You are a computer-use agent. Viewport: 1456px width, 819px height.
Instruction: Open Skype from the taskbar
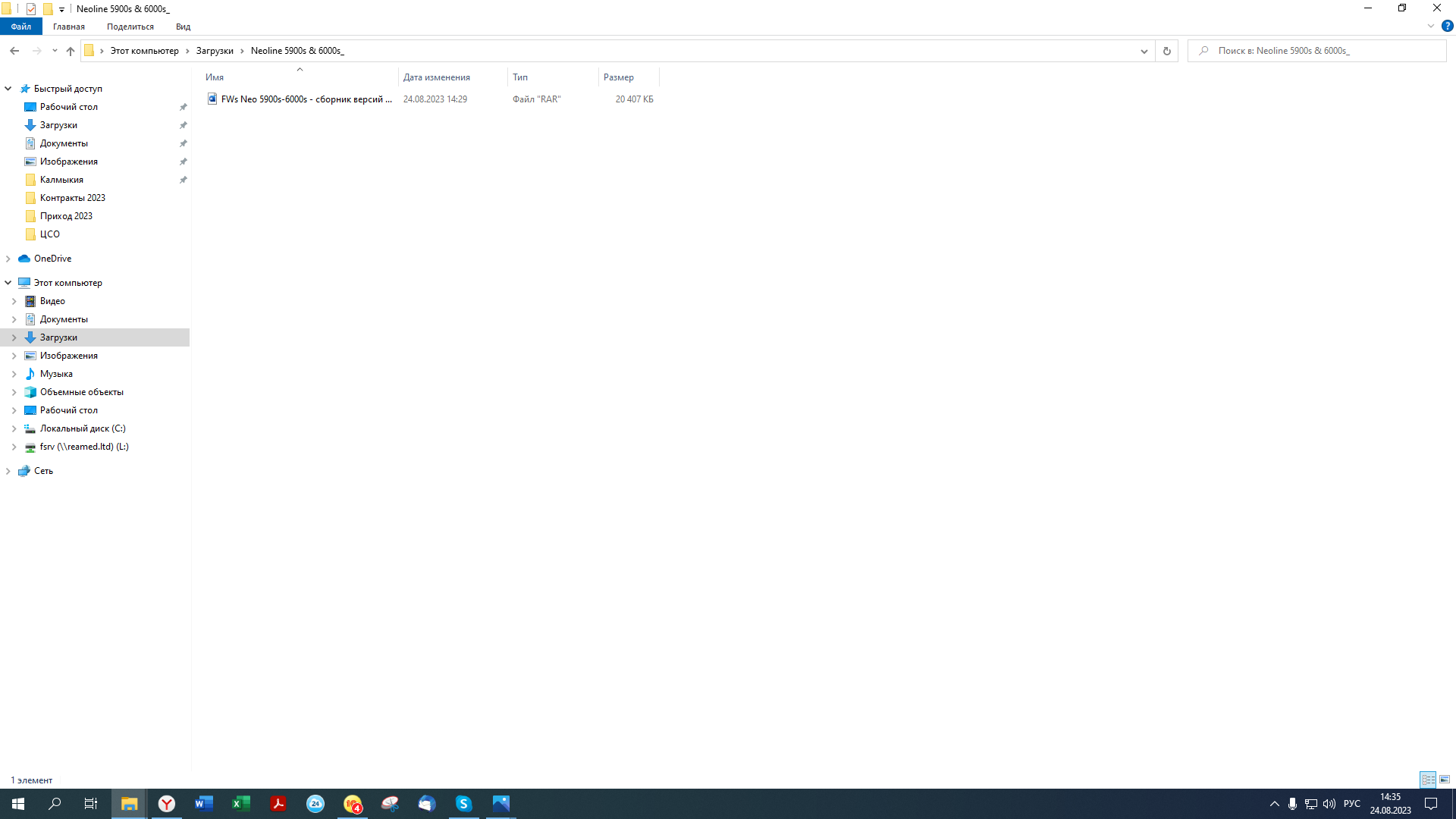point(463,804)
